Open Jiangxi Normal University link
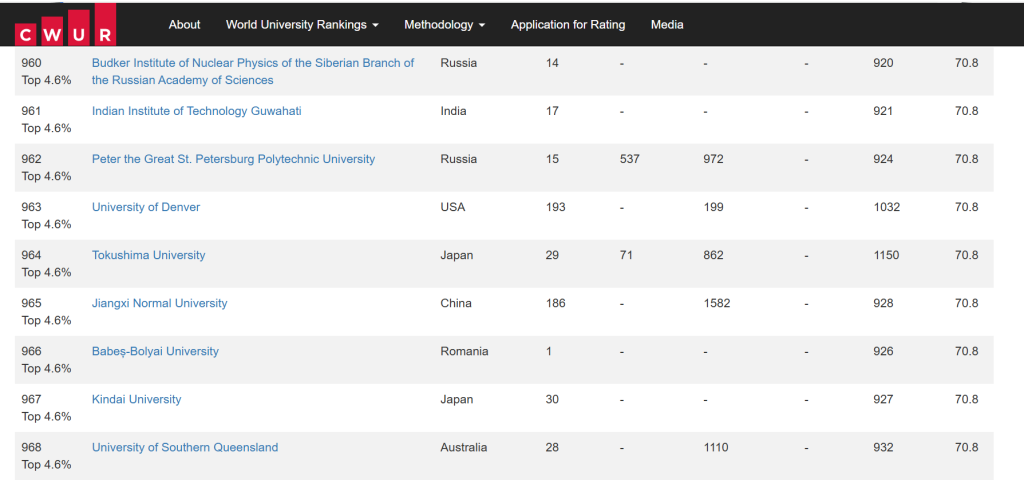 [159, 303]
